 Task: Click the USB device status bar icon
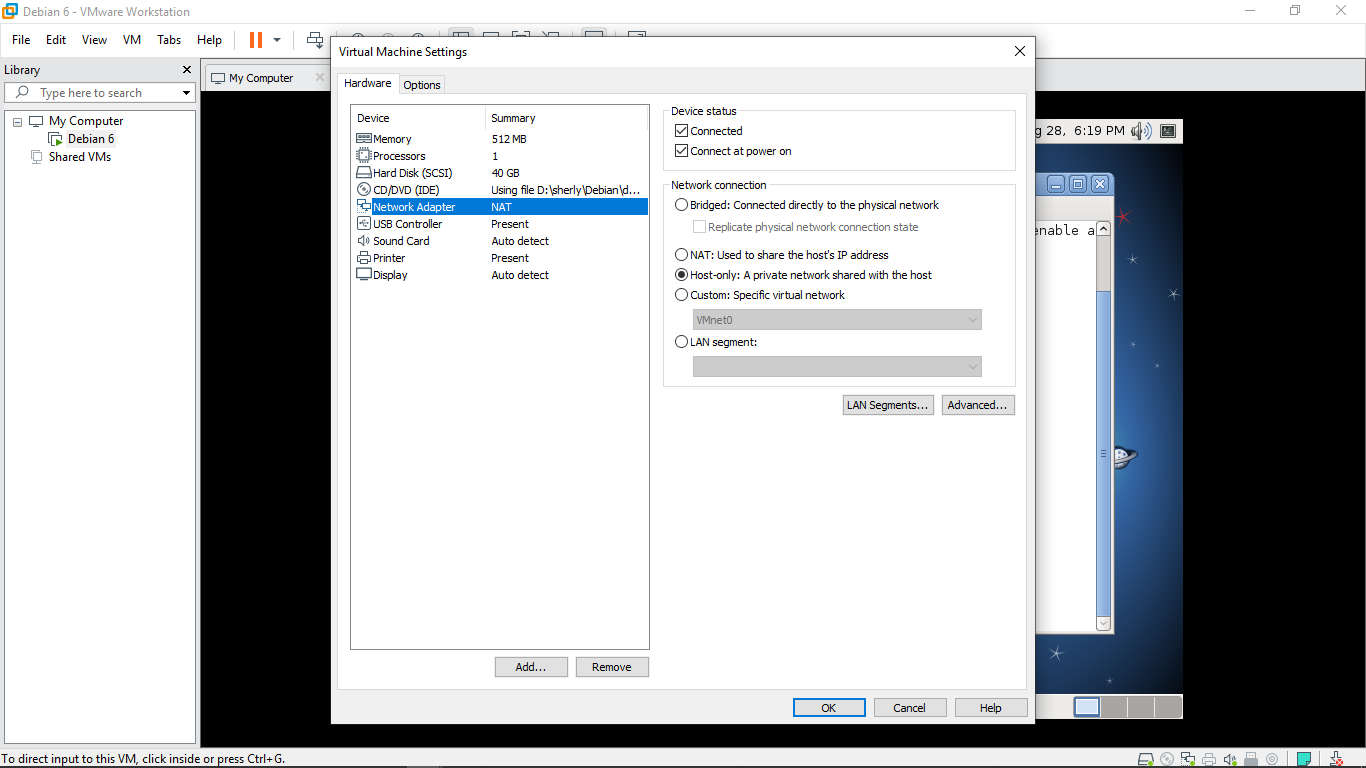click(1251, 759)
